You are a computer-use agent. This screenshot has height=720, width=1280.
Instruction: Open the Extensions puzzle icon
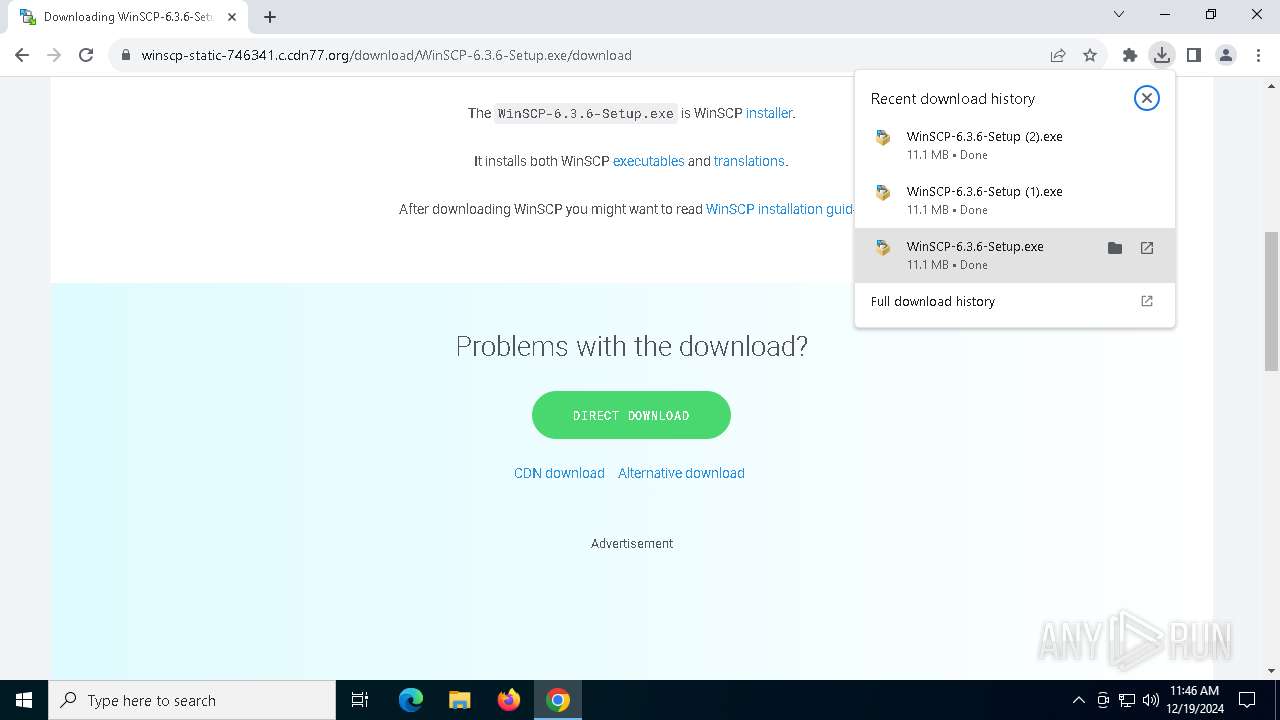[x=1130, y=55]
